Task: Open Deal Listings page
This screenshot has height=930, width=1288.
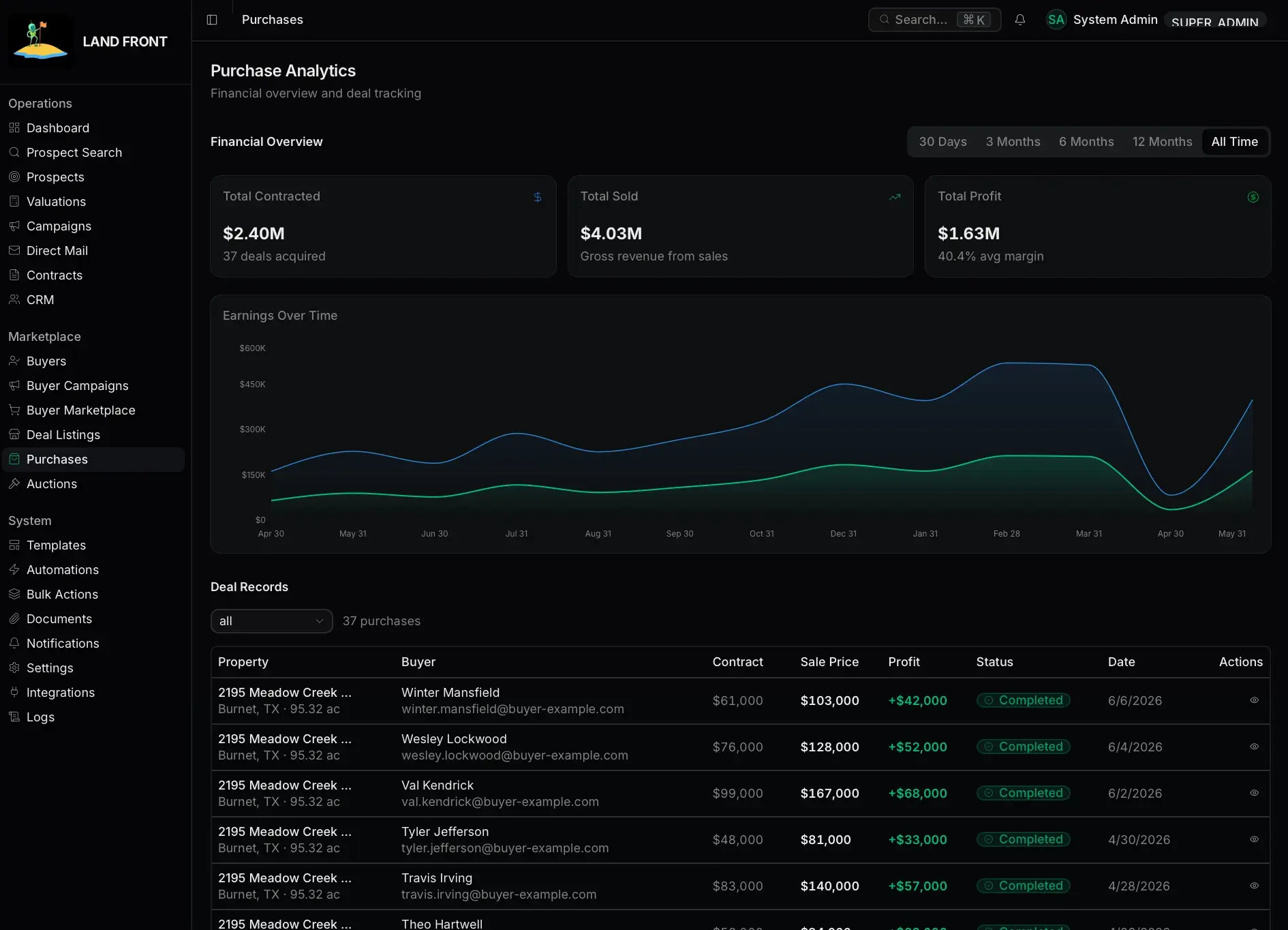Action: tap(93, 435)
